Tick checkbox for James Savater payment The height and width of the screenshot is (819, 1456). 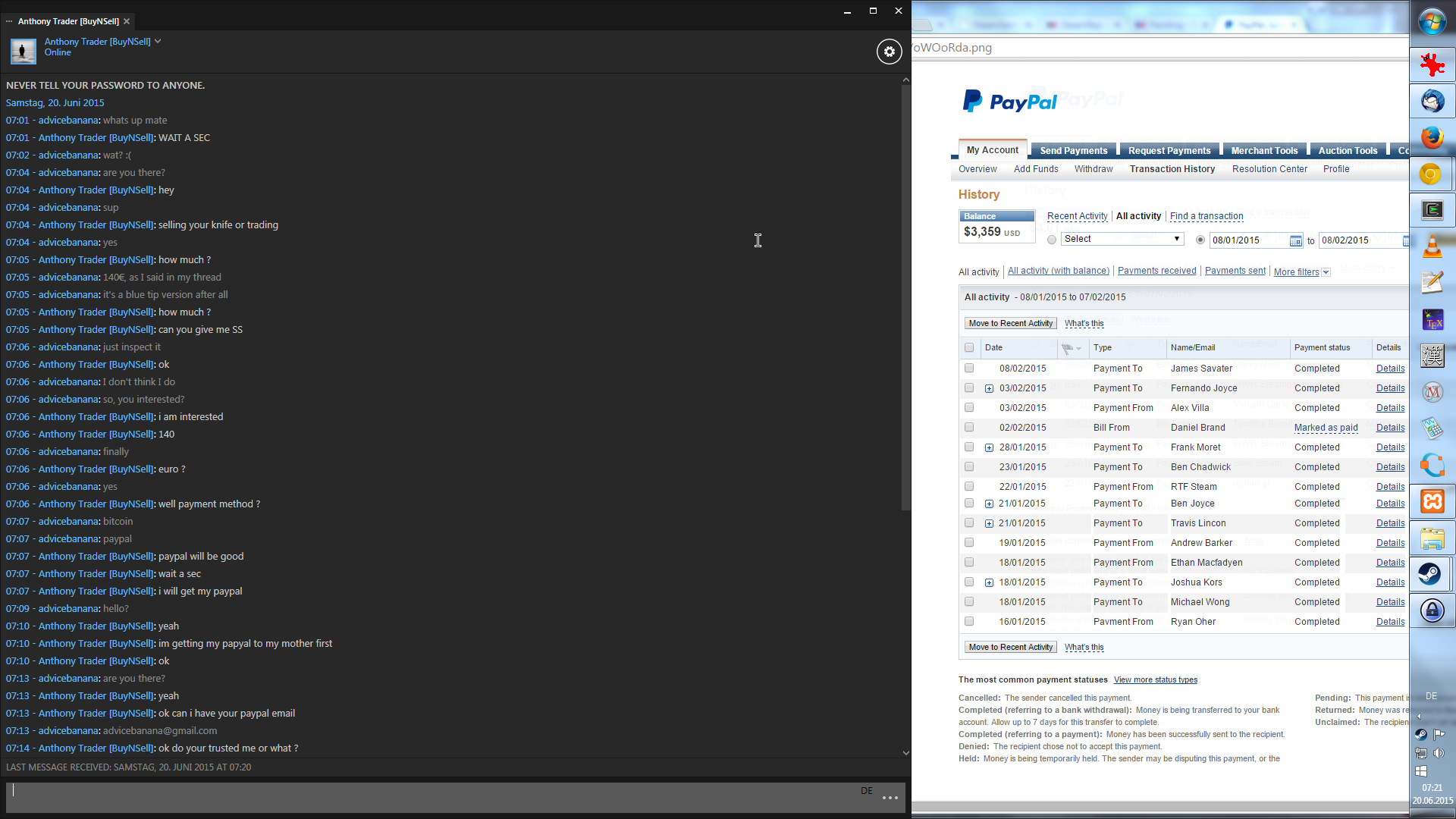click(969, 369)
